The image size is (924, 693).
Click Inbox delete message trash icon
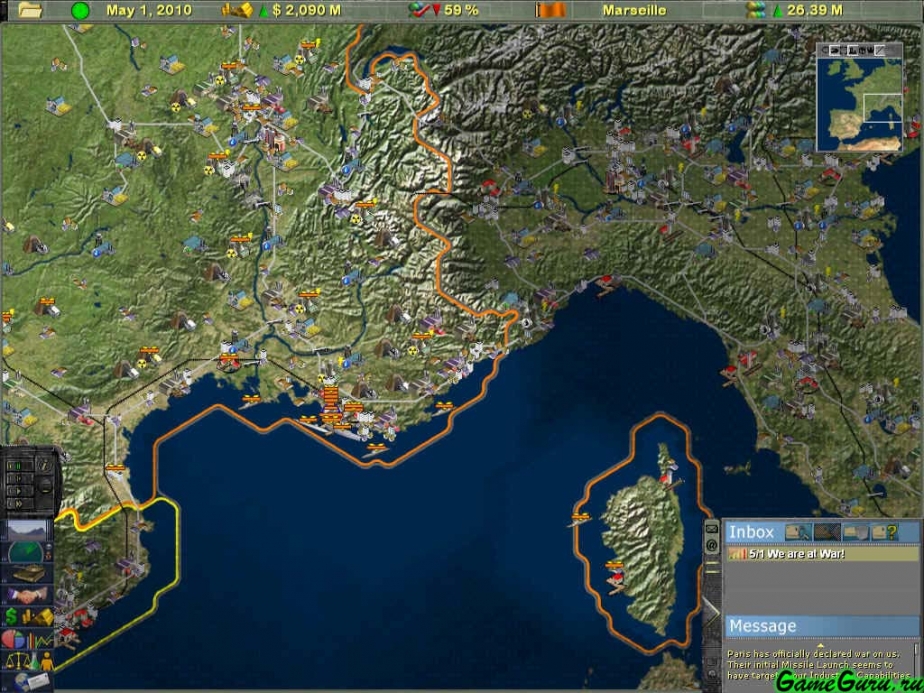coord(856,532)
